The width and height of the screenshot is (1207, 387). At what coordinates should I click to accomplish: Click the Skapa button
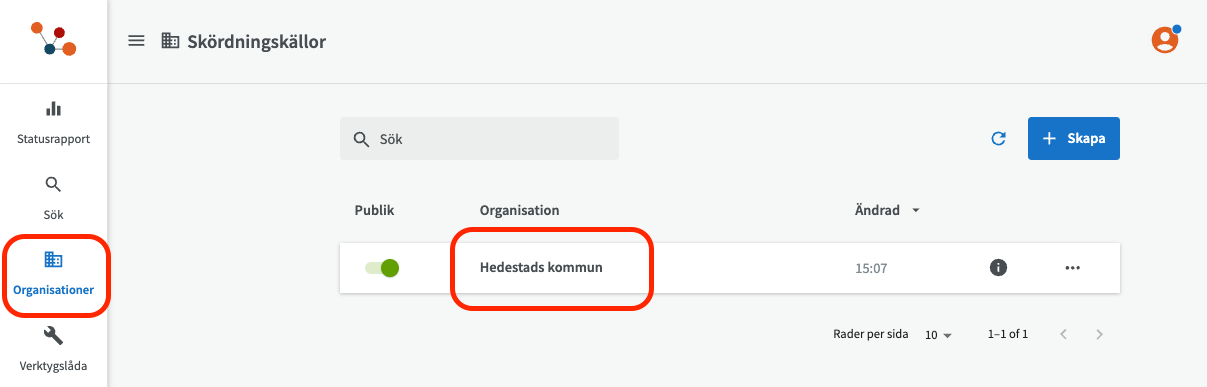(1074, 139)
